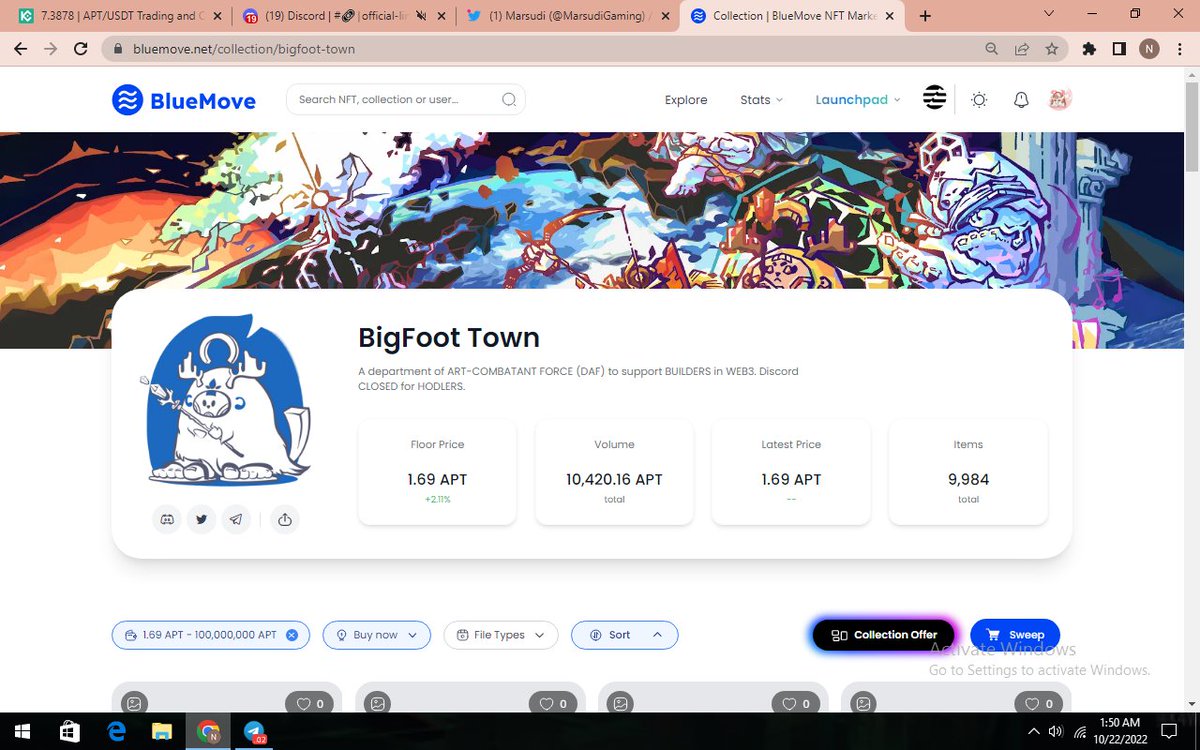This screenshot has width=1200, height=750.
Task: Click the share collection icon
Action: click(x=285, y=519)
